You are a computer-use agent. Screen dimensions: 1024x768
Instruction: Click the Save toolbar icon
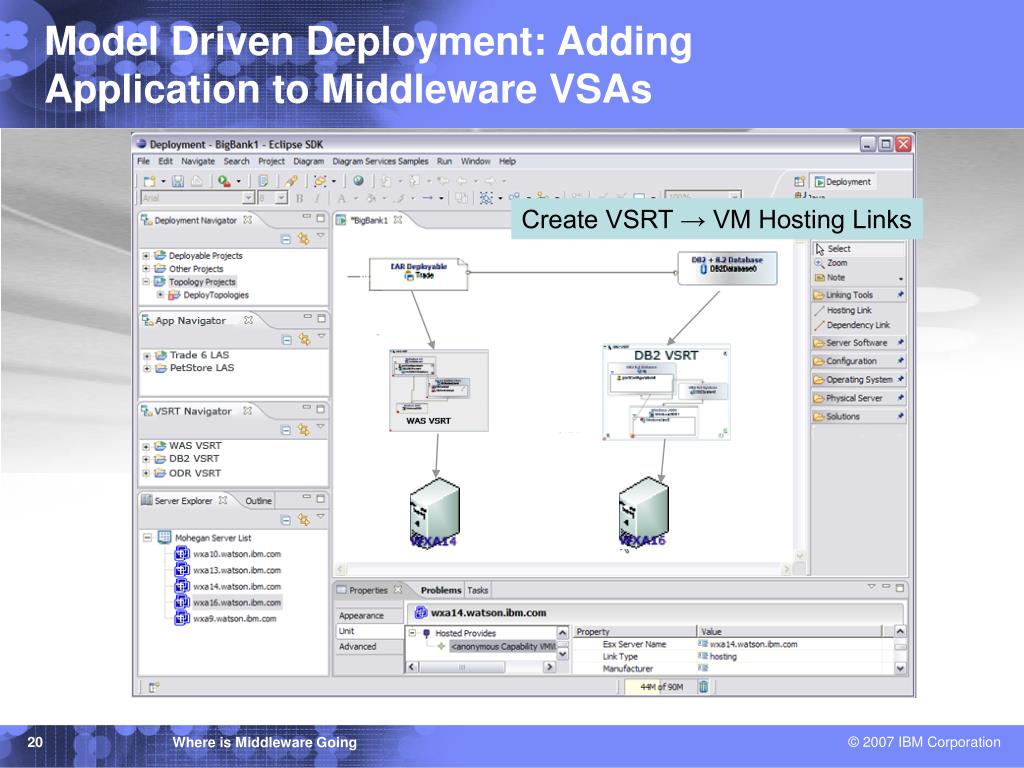tap(178, 181)
